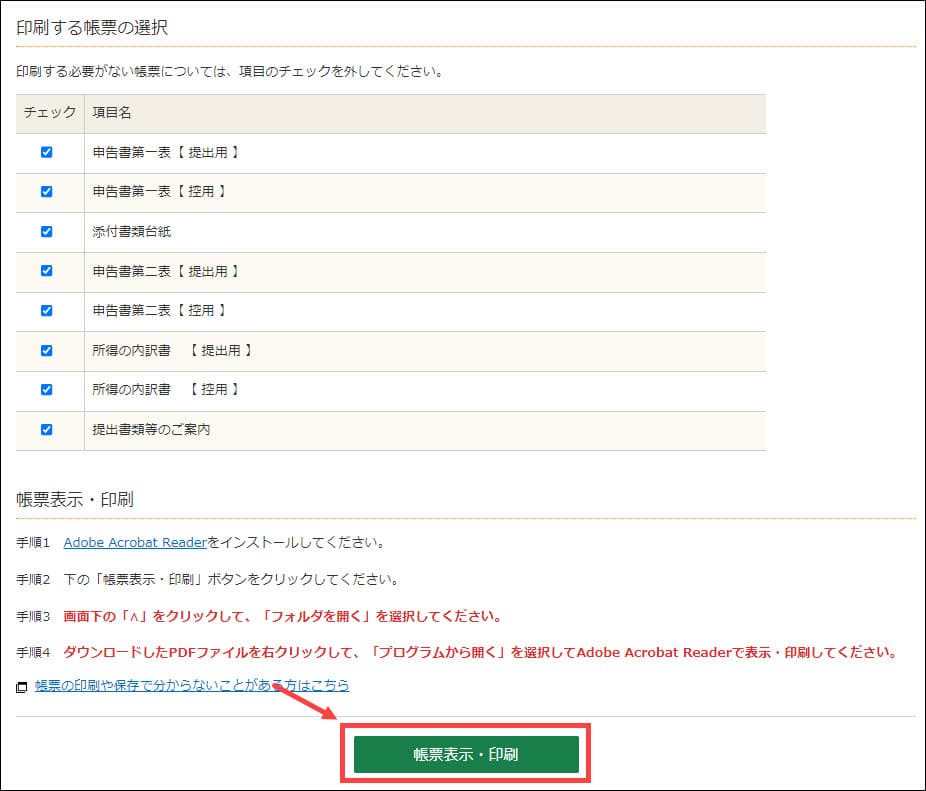Click the 帳票表示・印刷 section heading
The height and width of the screenshot is (791, 926).
[75, 499]
